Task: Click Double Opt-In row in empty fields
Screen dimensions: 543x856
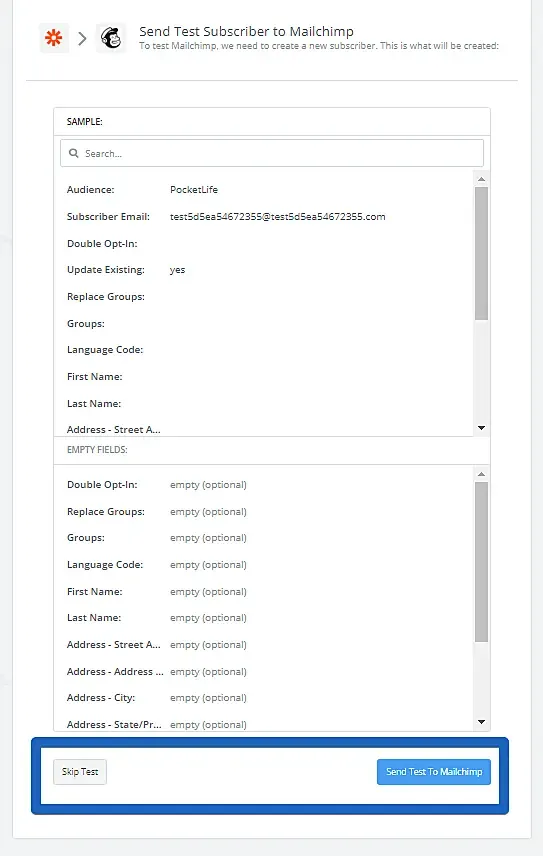Action: click(x=264, y=485)
